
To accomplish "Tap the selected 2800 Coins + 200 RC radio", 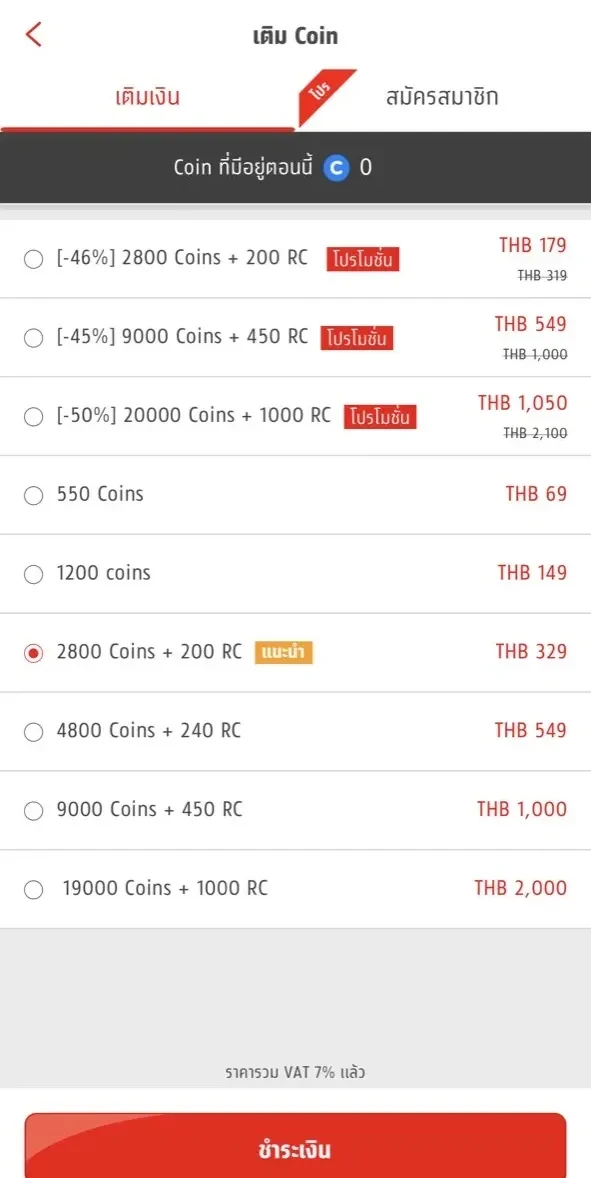I will coord(33,654).
